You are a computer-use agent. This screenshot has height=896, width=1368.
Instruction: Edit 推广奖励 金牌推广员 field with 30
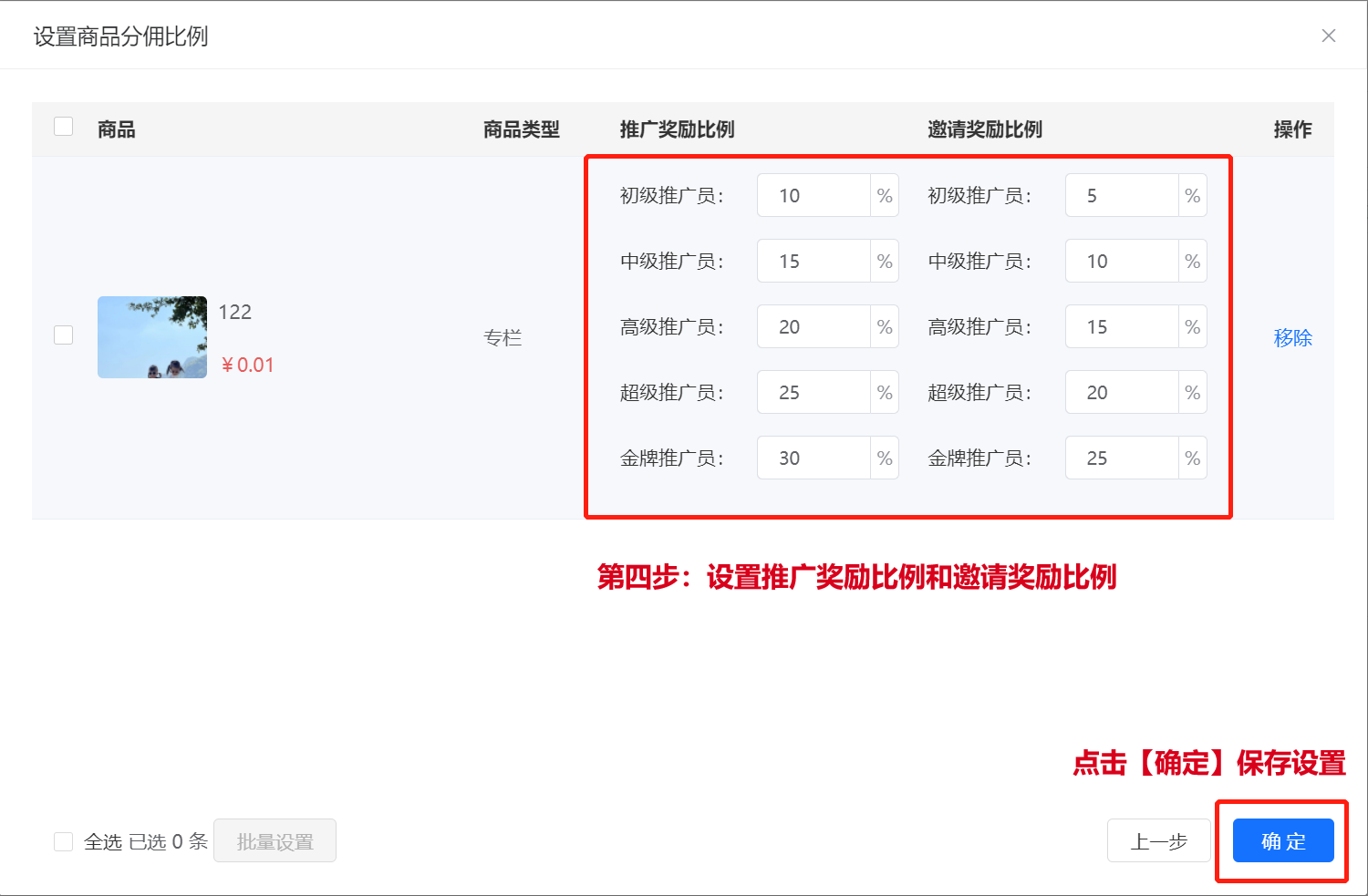point(814,458)
